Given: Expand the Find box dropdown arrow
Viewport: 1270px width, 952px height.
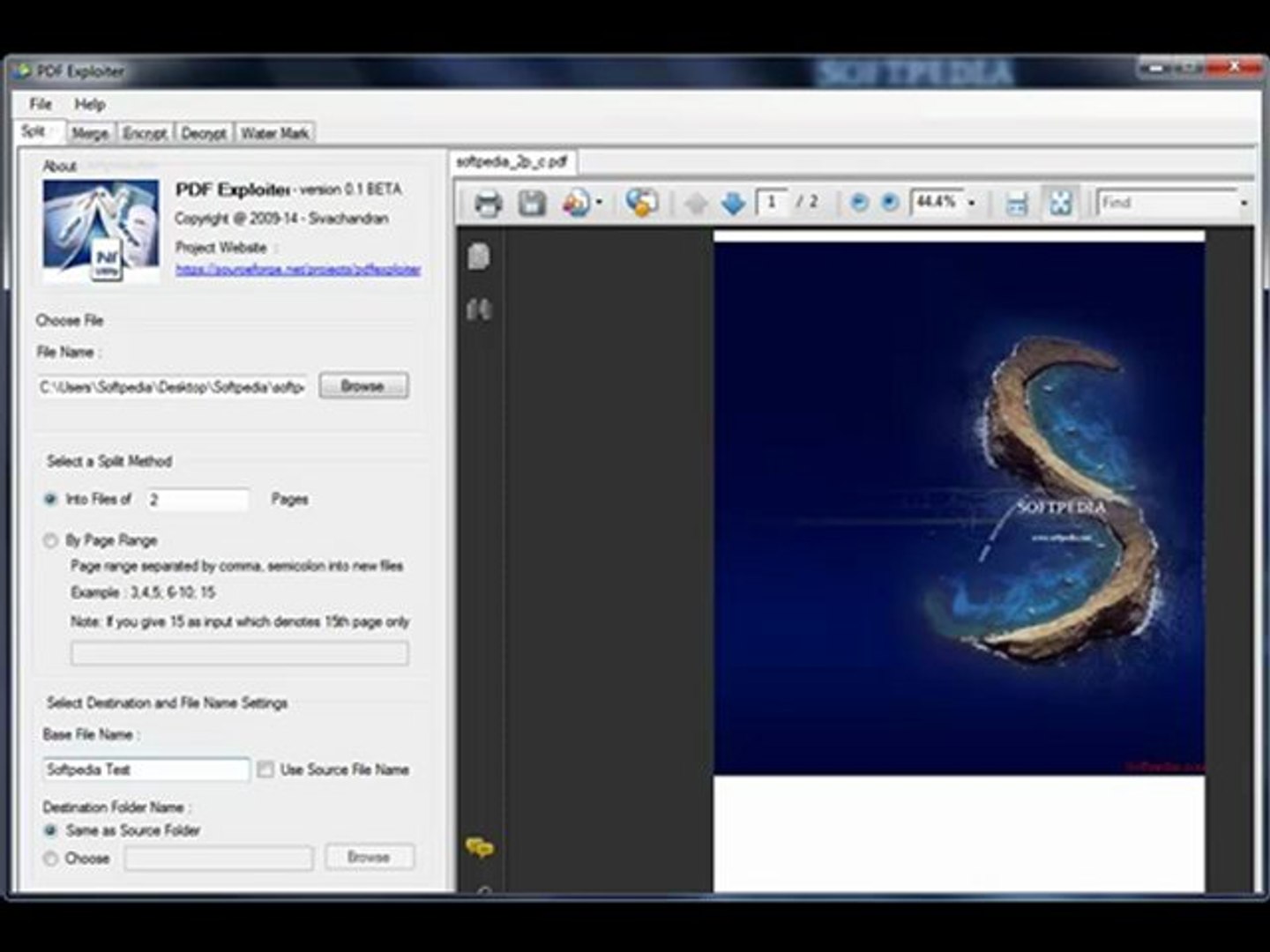Looking at the screenshot, I should point(1244,203).
